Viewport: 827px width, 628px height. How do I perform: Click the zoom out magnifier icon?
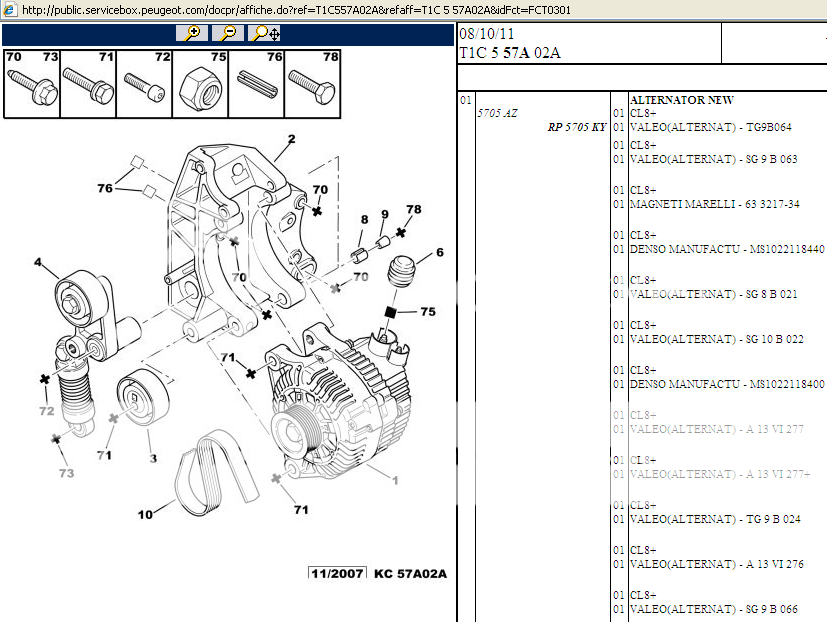[x=229, y=33]
